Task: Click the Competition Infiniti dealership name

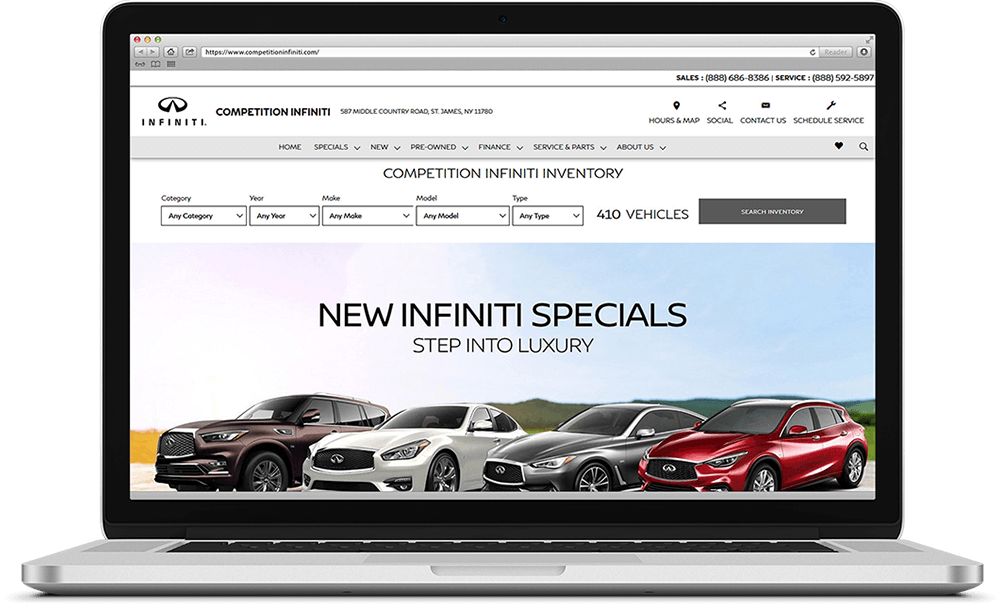Action: coord(273,112)
